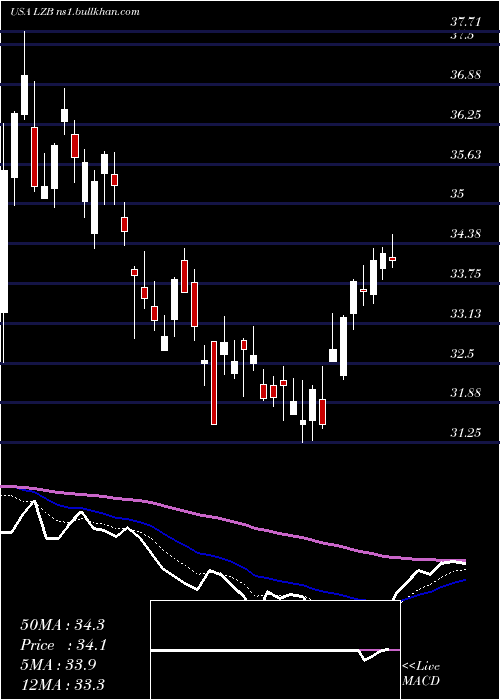
Task: Click the 37.71 price level label
Action: (465, 21)
